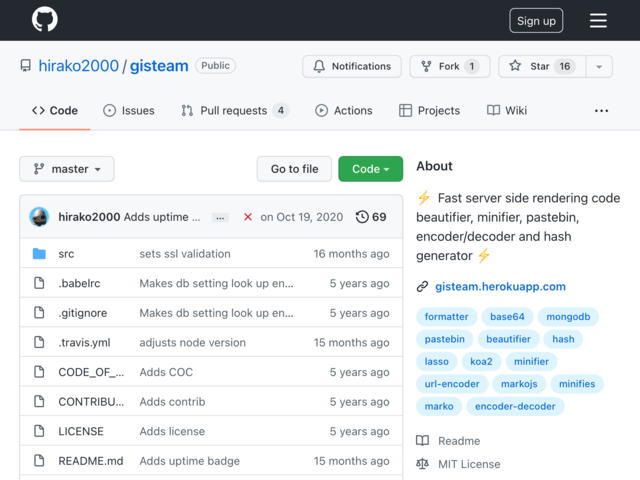
Task: Open 'Adds uptime badge' commit message
Action: click(x=190, y=461)
